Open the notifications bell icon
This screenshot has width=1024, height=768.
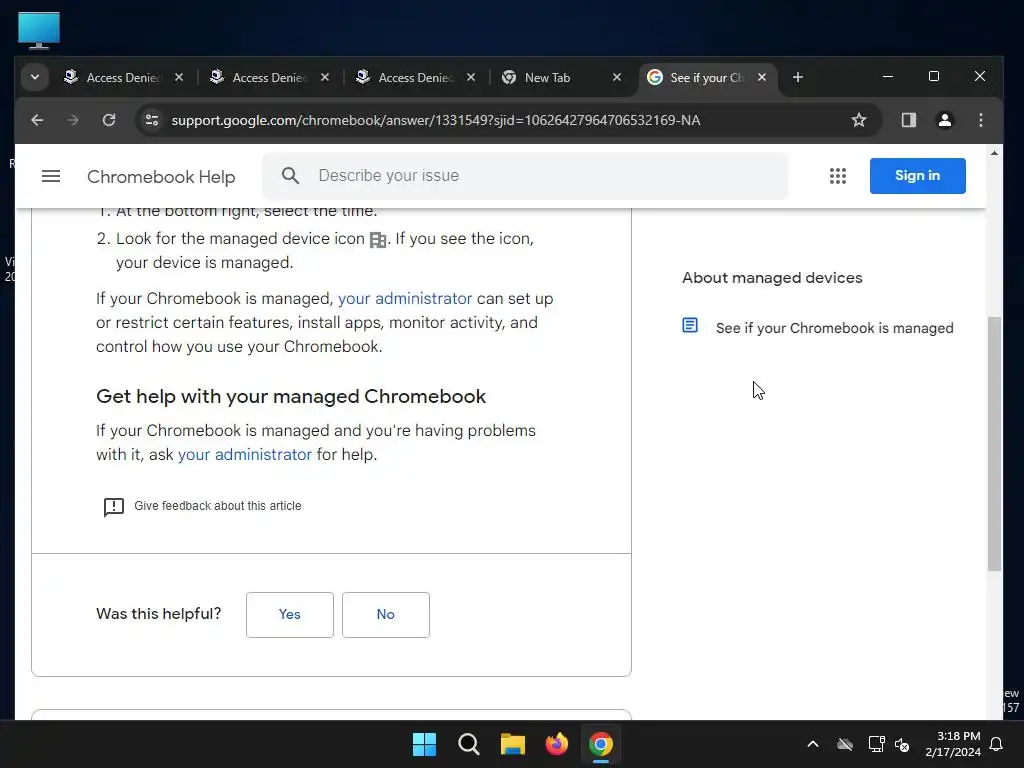(997, 744)
